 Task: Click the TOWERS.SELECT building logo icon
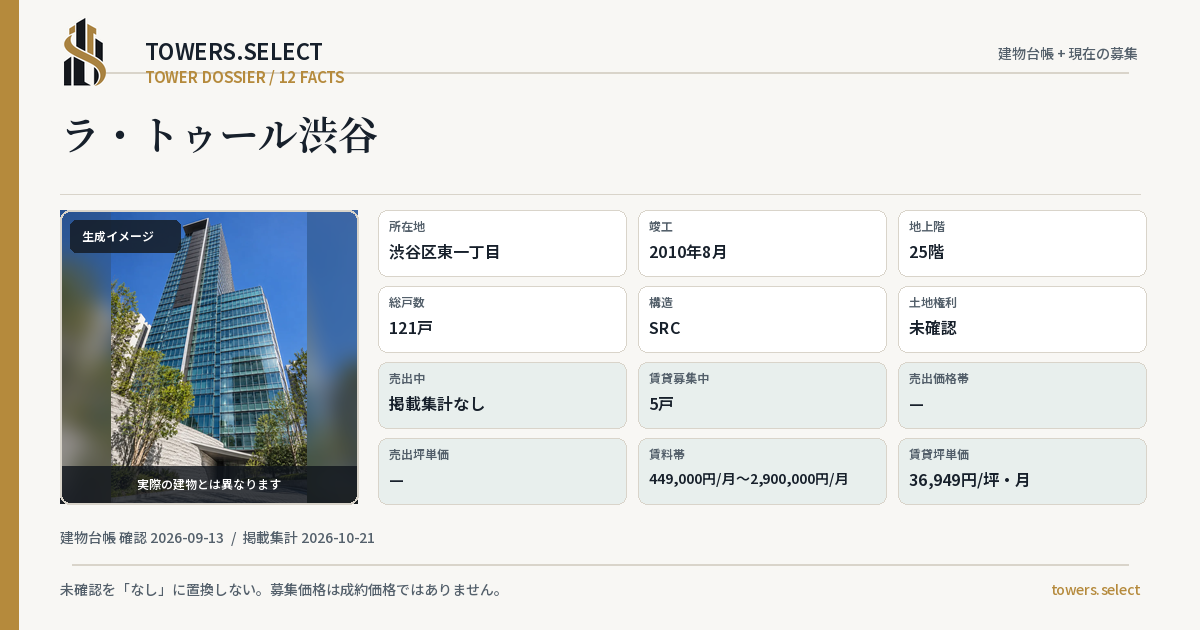pos(85,52)
